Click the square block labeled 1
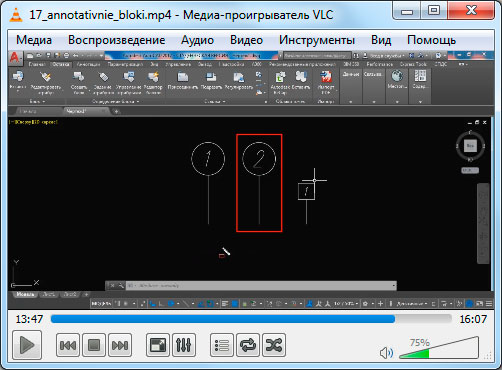Image resolution: width=502 pixels, height=370 pixels. tap(306, 191)
